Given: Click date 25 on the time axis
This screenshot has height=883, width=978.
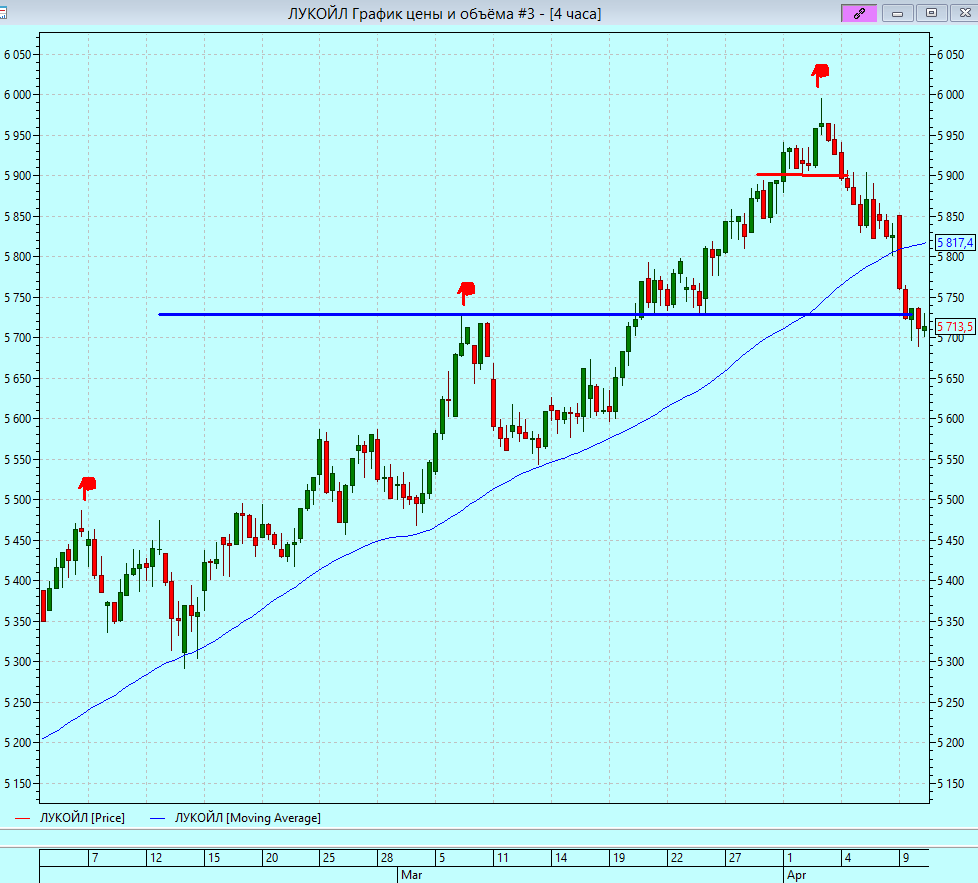Looking at the screenshot, I should click(329, 858).
